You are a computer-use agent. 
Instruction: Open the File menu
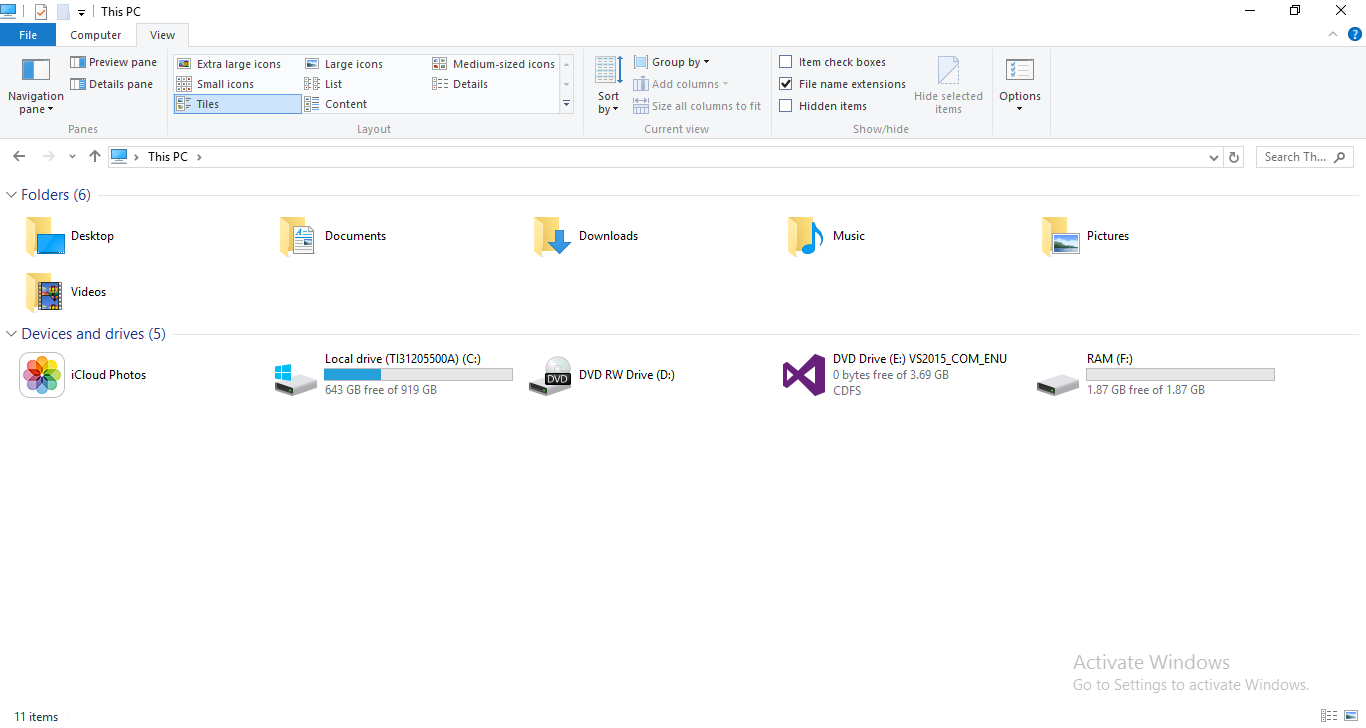coord(28,34)
